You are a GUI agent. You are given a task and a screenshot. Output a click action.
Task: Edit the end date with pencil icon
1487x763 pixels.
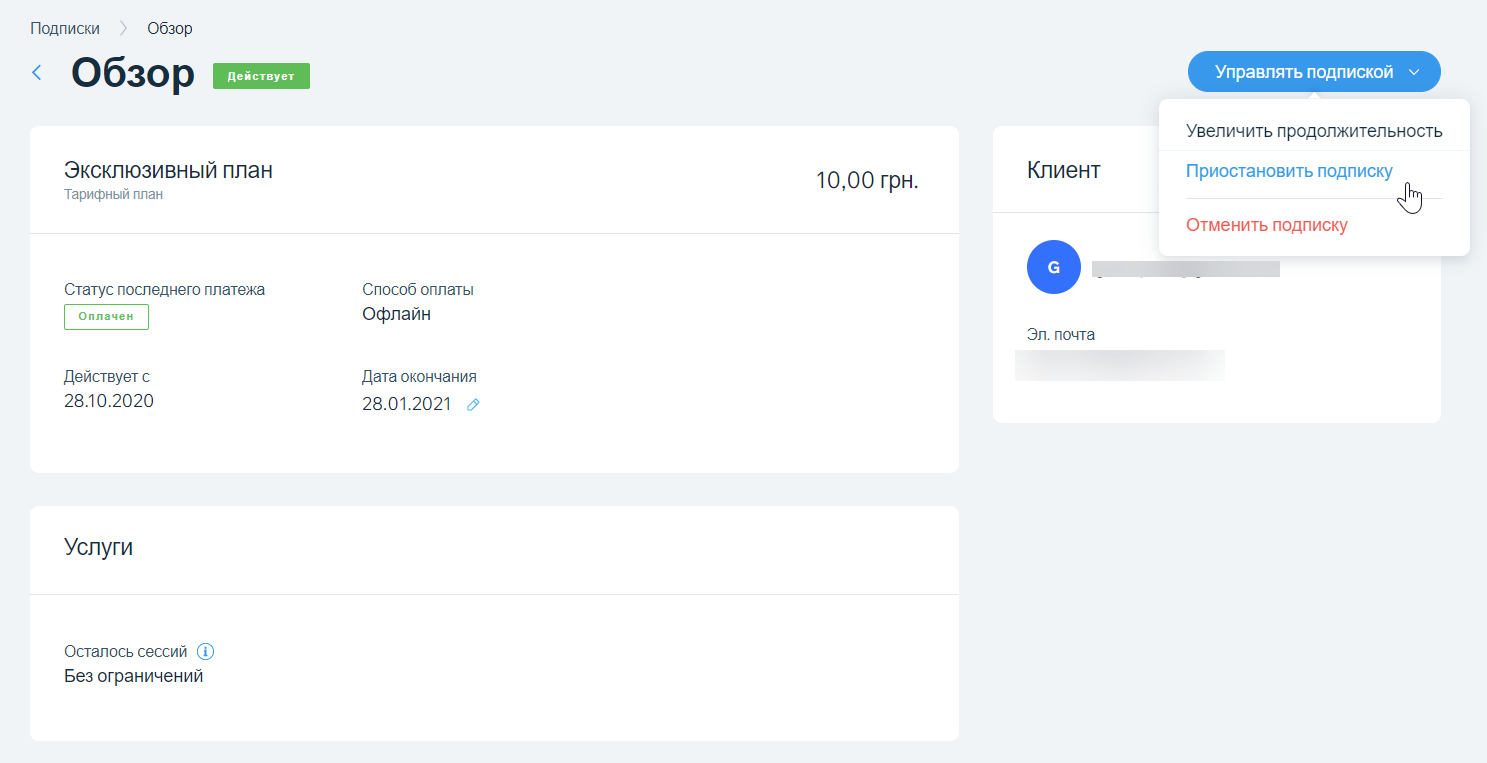coord(474,405)
